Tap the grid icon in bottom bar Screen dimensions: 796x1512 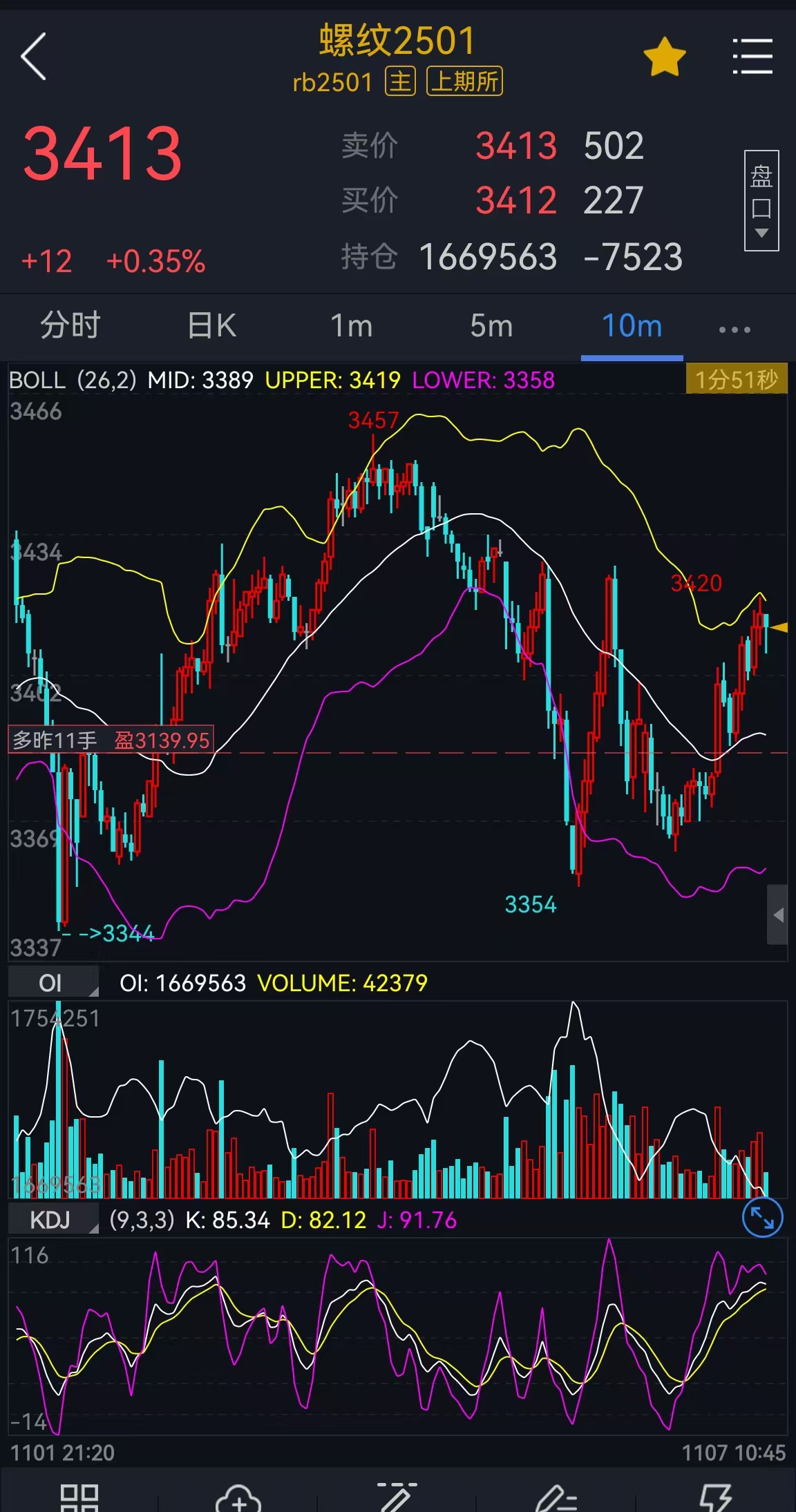click(79, 1497)
